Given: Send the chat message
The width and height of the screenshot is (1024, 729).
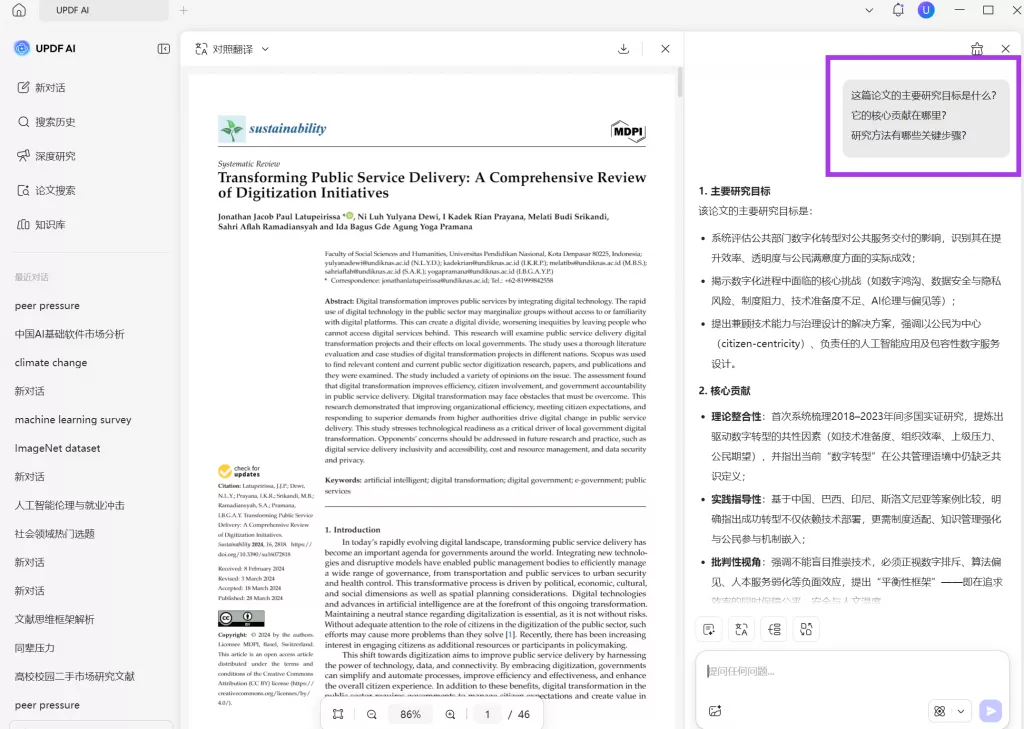Looking at the screenshot, I should (x=990, y=711).
